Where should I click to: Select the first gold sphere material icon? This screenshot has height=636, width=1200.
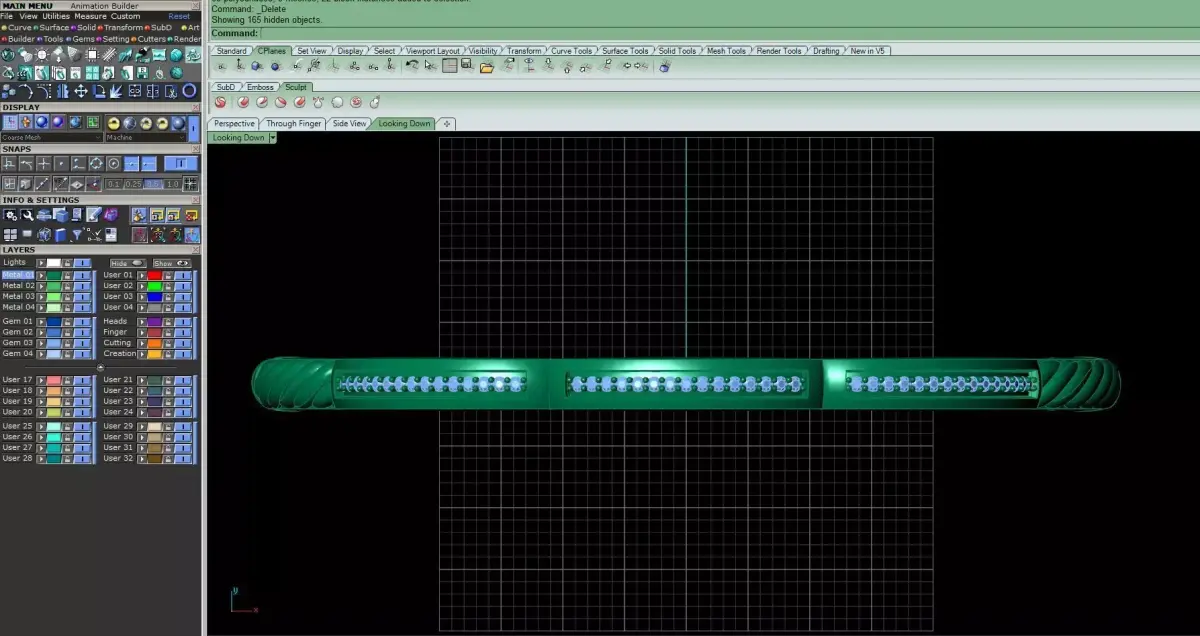114,123
